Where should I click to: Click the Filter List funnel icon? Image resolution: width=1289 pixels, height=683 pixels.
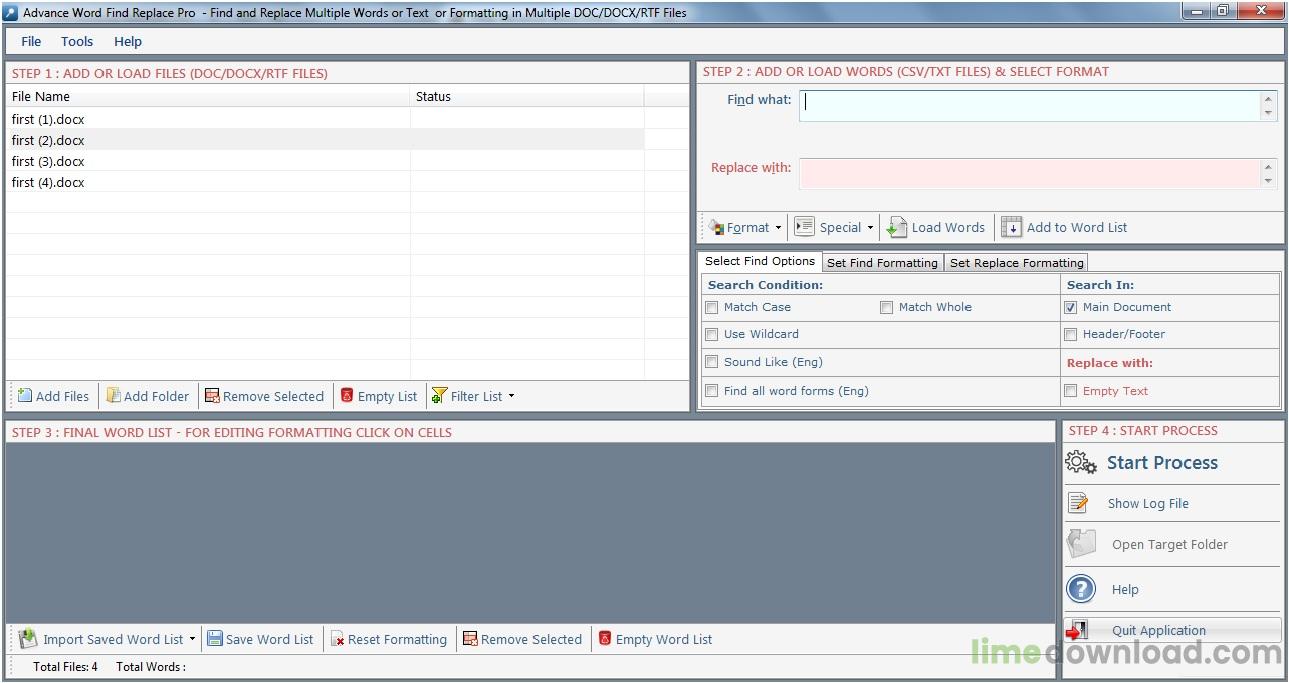[x=439, y=396]
